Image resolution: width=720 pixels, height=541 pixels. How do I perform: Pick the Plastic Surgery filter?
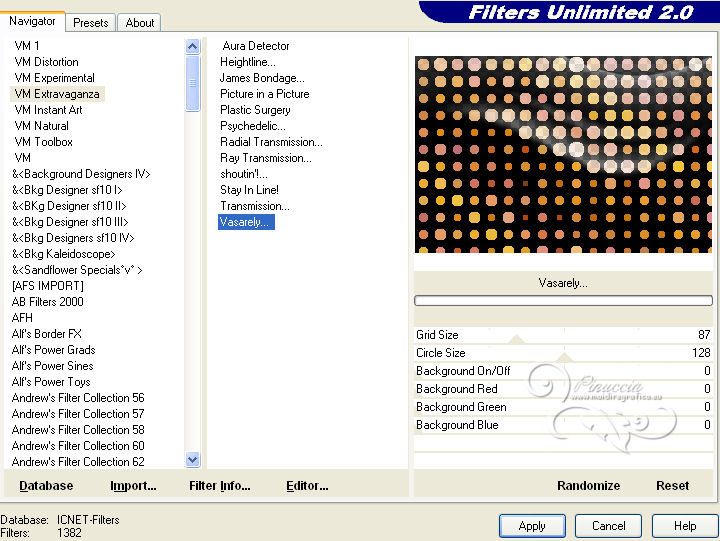[x=255, y=110]
